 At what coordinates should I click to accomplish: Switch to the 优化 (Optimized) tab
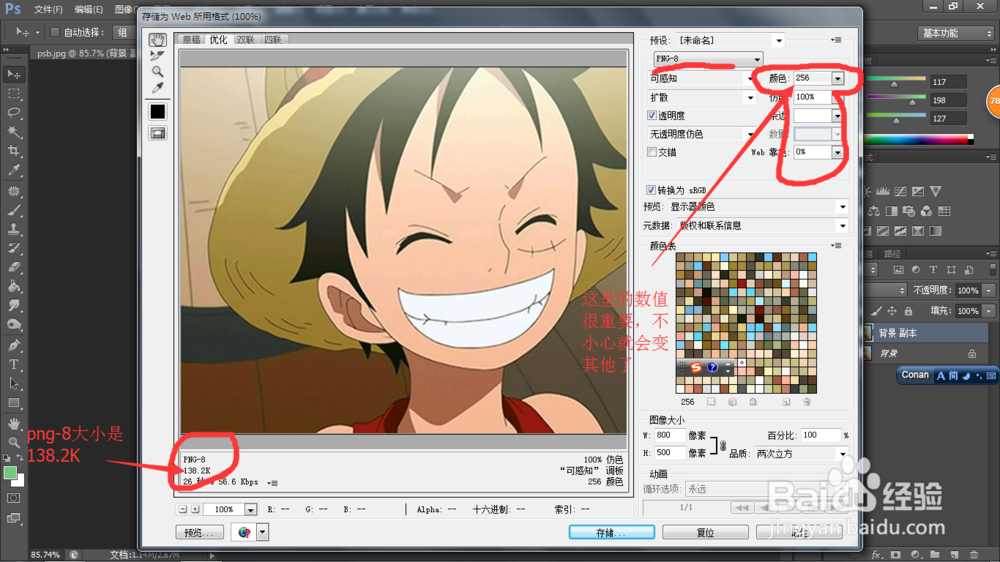point(218,40)
